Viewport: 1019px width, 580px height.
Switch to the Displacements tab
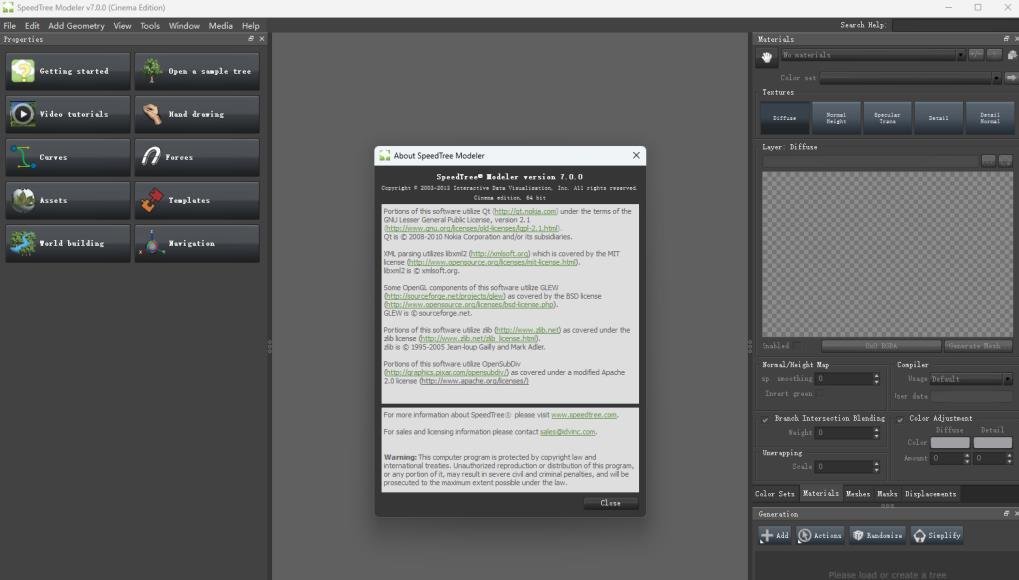tap(931, 494)
